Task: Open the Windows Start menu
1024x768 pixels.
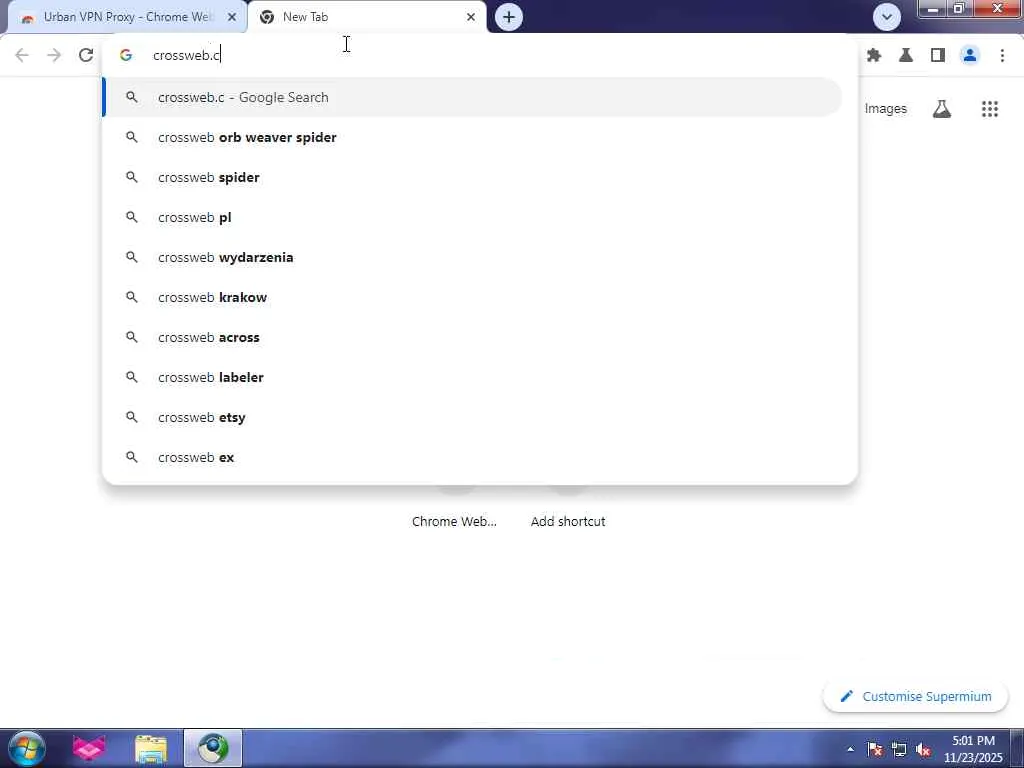Action: (x=27, y=748)
